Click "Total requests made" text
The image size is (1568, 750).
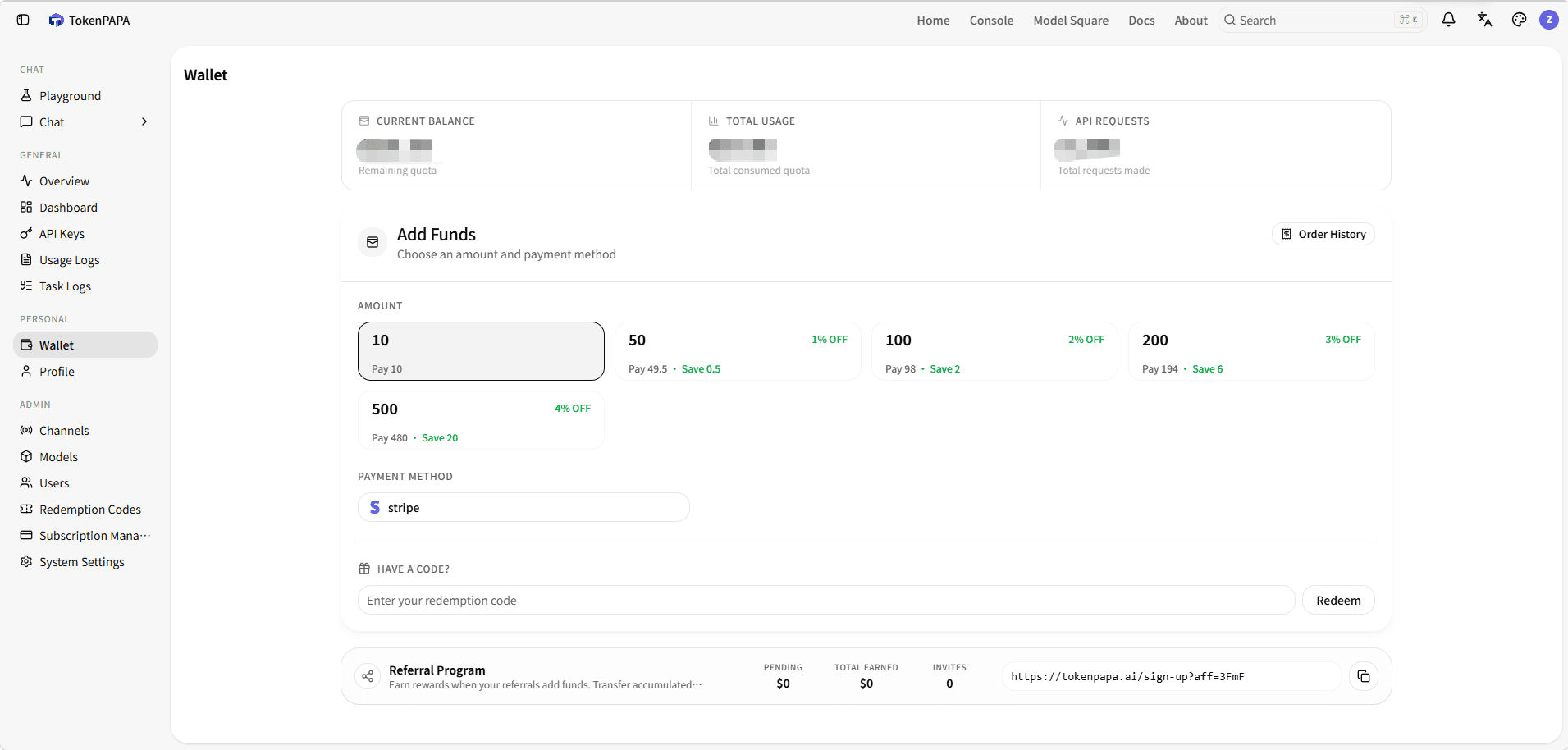(x=1104, y=171)
